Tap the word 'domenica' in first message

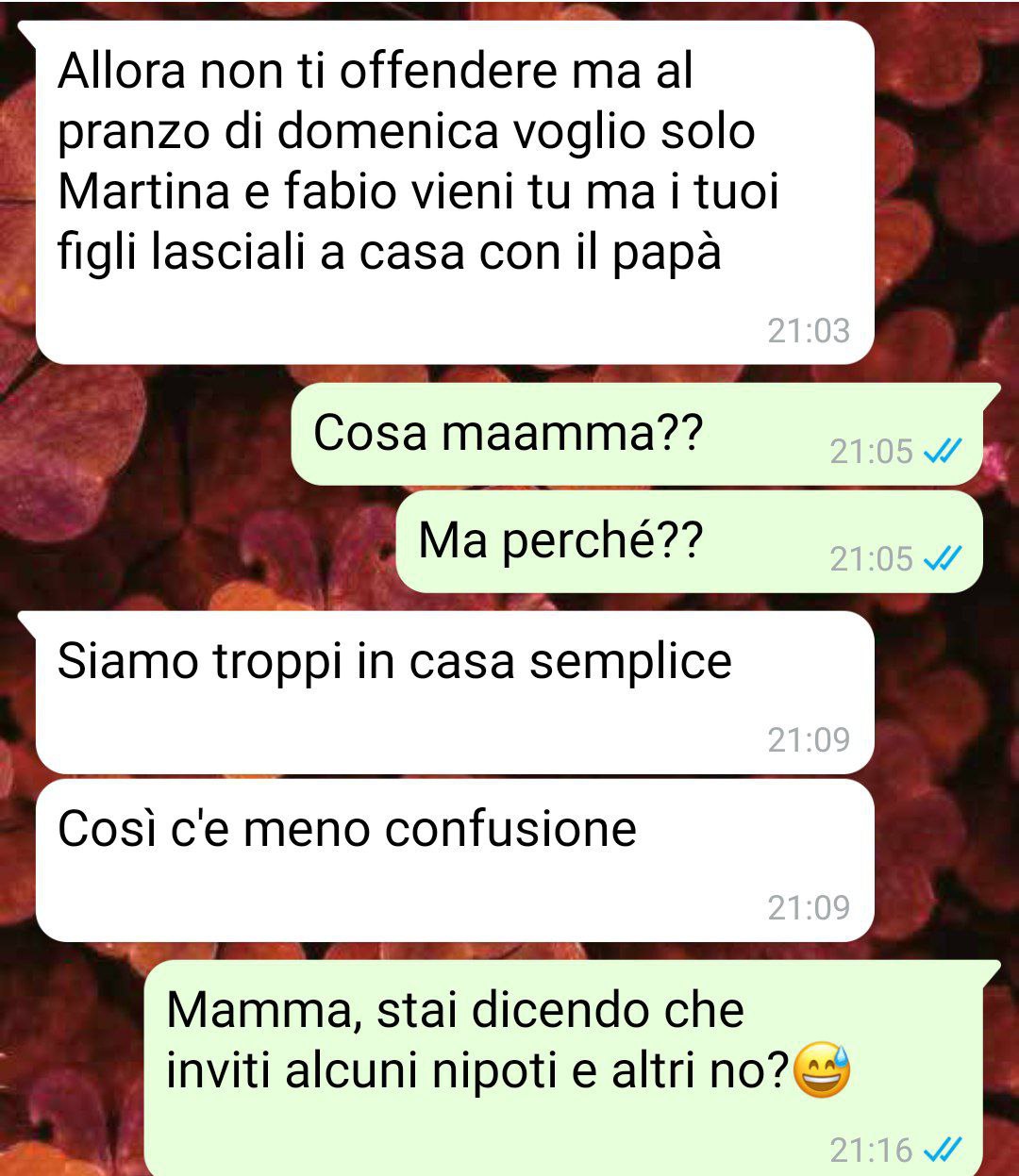[387, 131]
